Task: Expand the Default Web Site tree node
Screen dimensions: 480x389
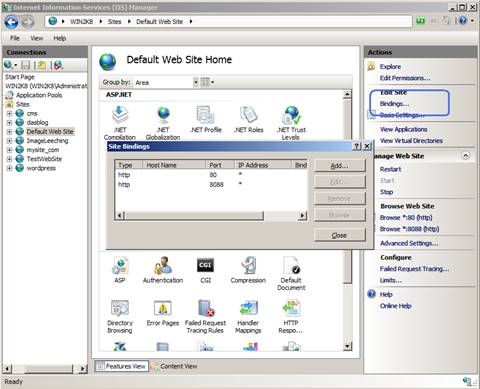Action: coord(9,131)
